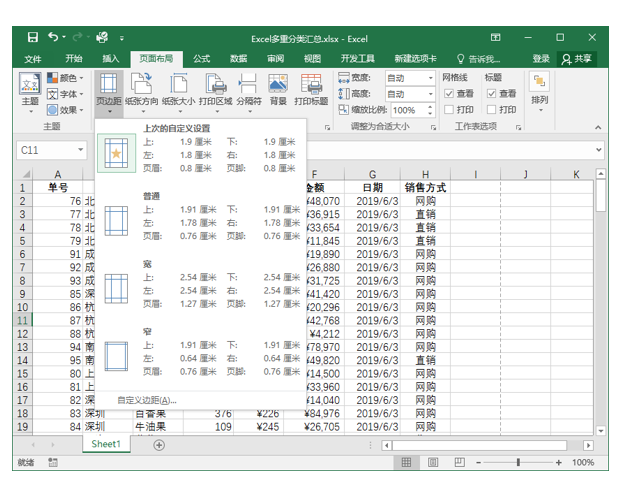Click the 背景 background icon
Screen dimensions: 623x497
click(x=278, y=90)
